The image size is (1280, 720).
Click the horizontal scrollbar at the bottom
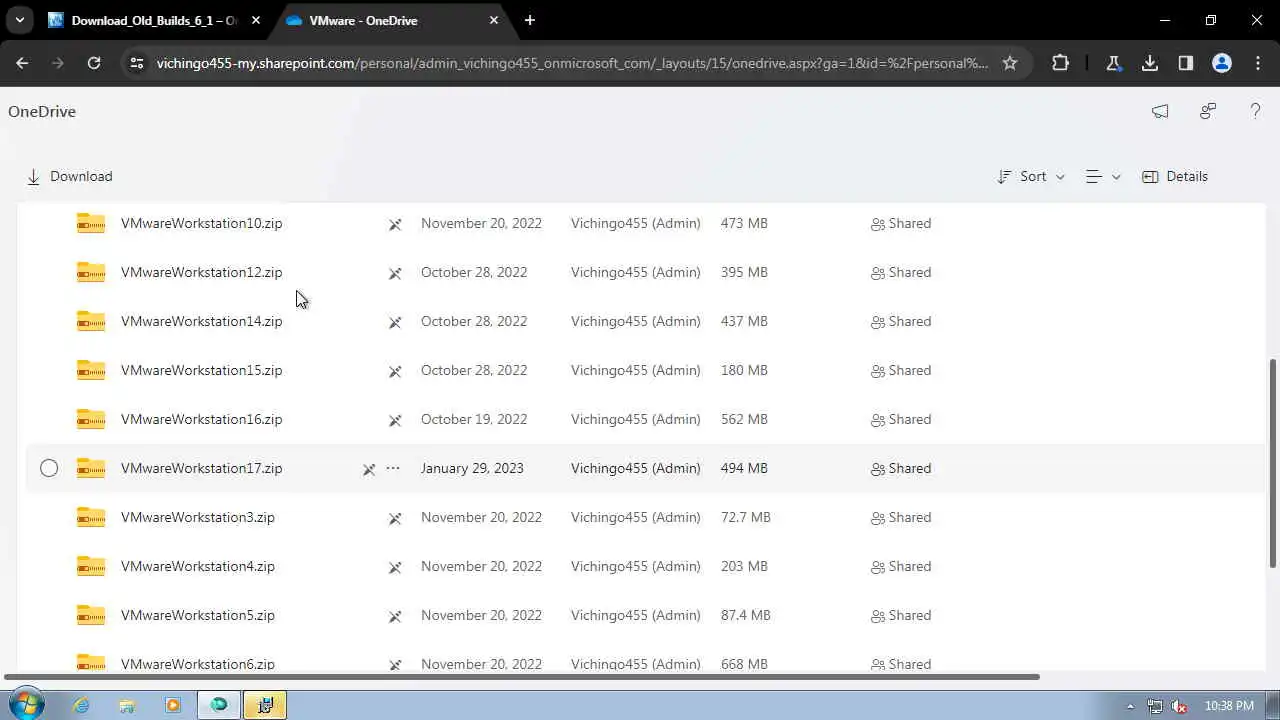522,677
